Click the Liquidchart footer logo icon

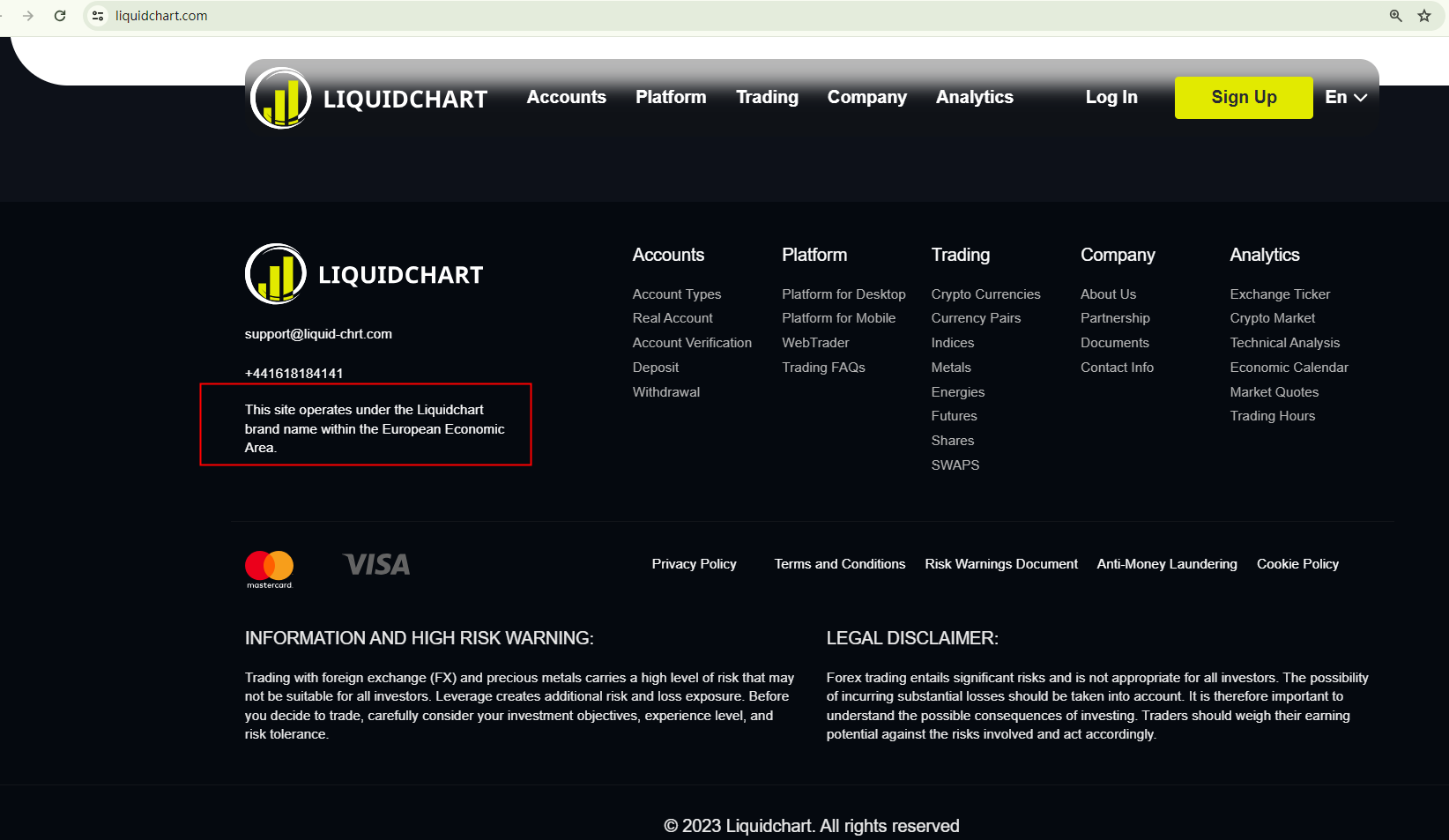(276, 274)
